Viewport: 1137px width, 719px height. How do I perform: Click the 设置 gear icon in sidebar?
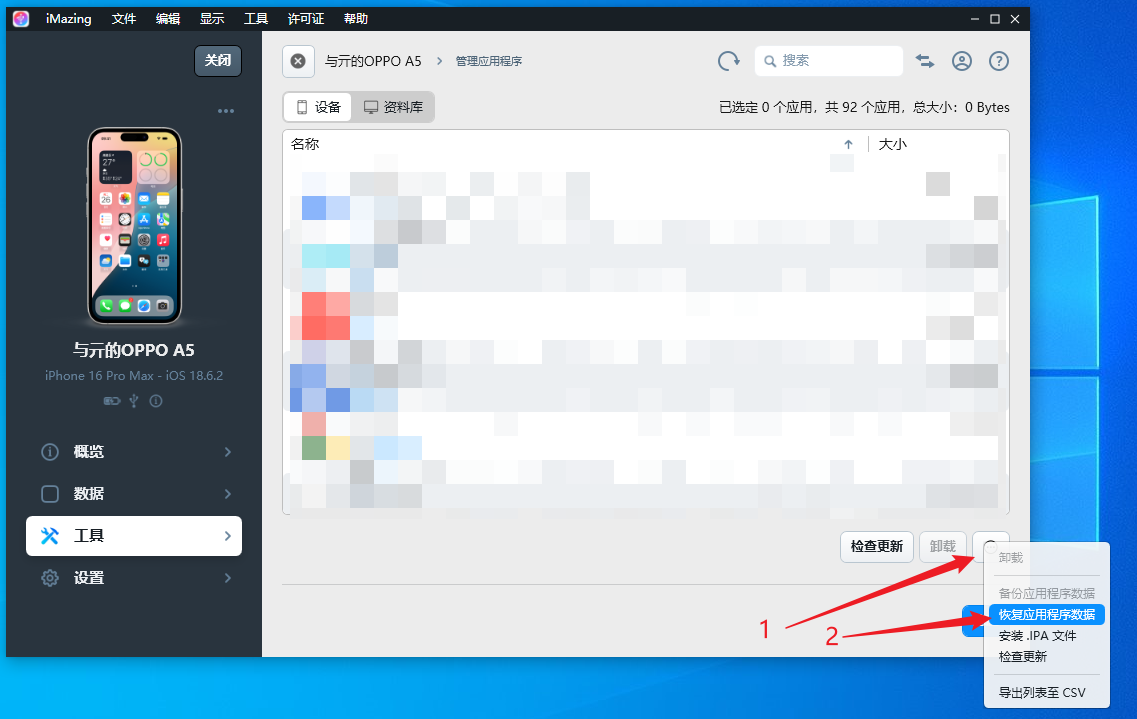pyautogui.click(x=50, y=578)
